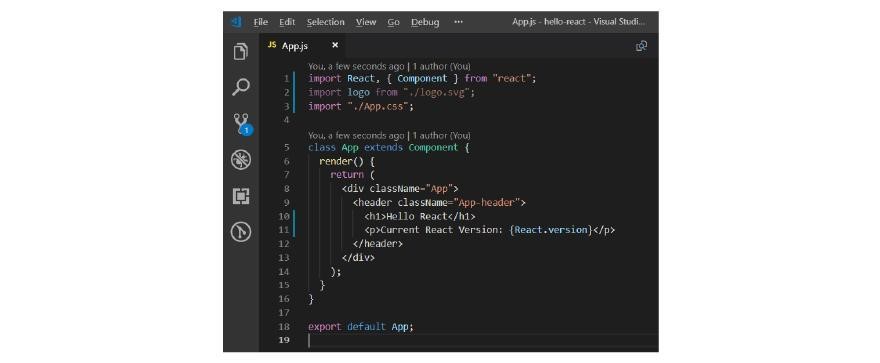This screenshot has width=880, height=363.
Task: Click the closing </div> tag
Action: point(358,258)
